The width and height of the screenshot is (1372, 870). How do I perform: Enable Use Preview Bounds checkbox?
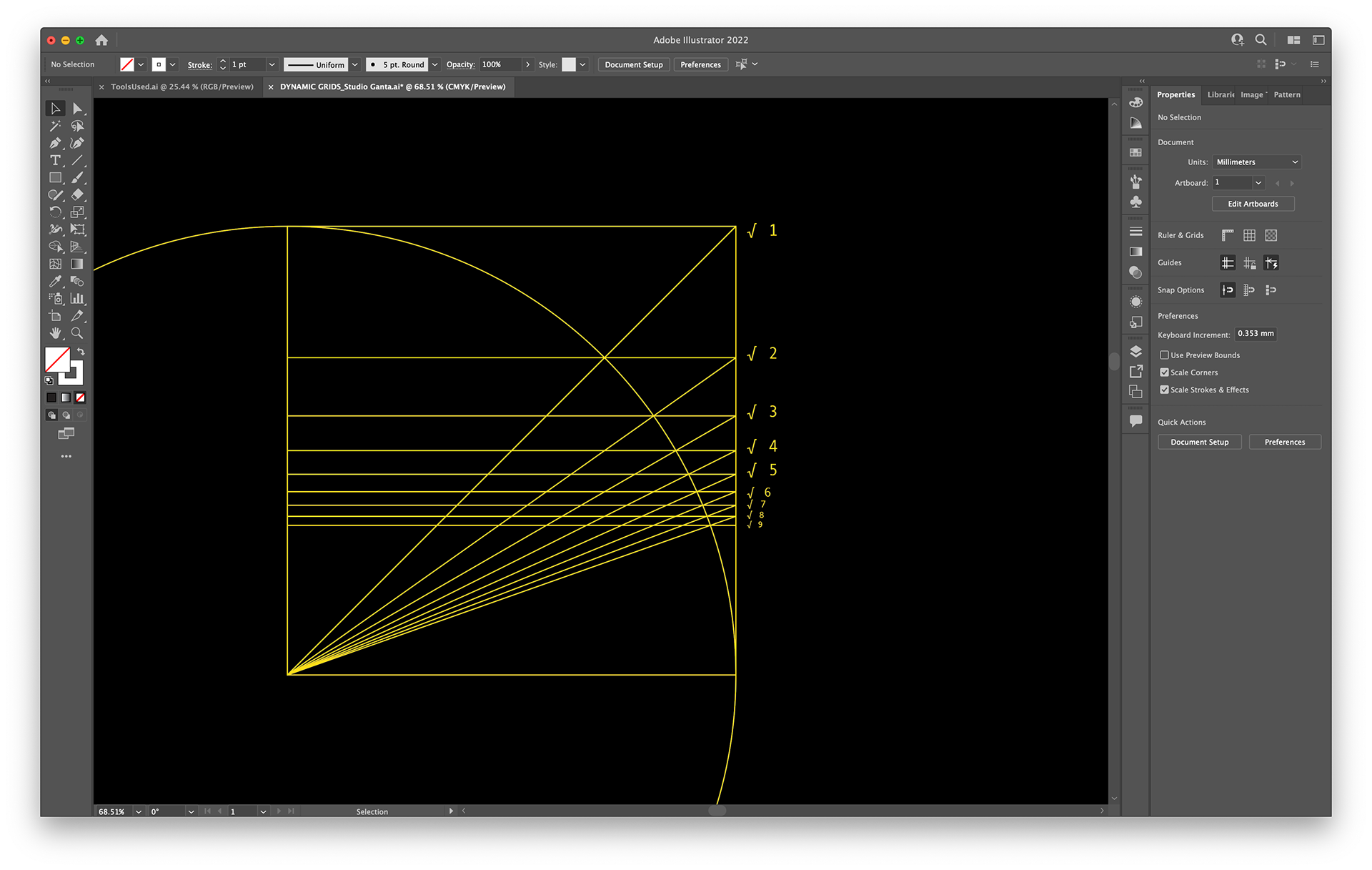click(1164, 355)
